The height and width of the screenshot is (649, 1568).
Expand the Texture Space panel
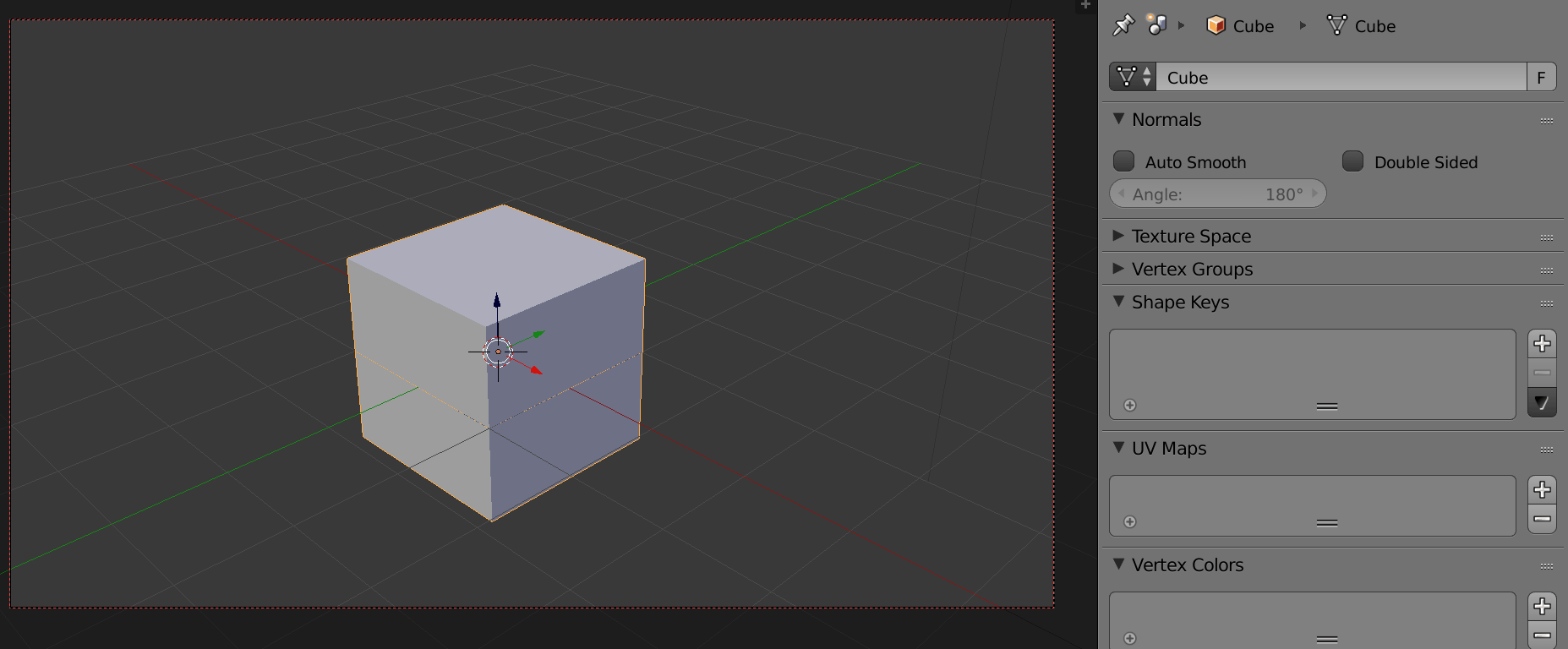(1119, 235)
